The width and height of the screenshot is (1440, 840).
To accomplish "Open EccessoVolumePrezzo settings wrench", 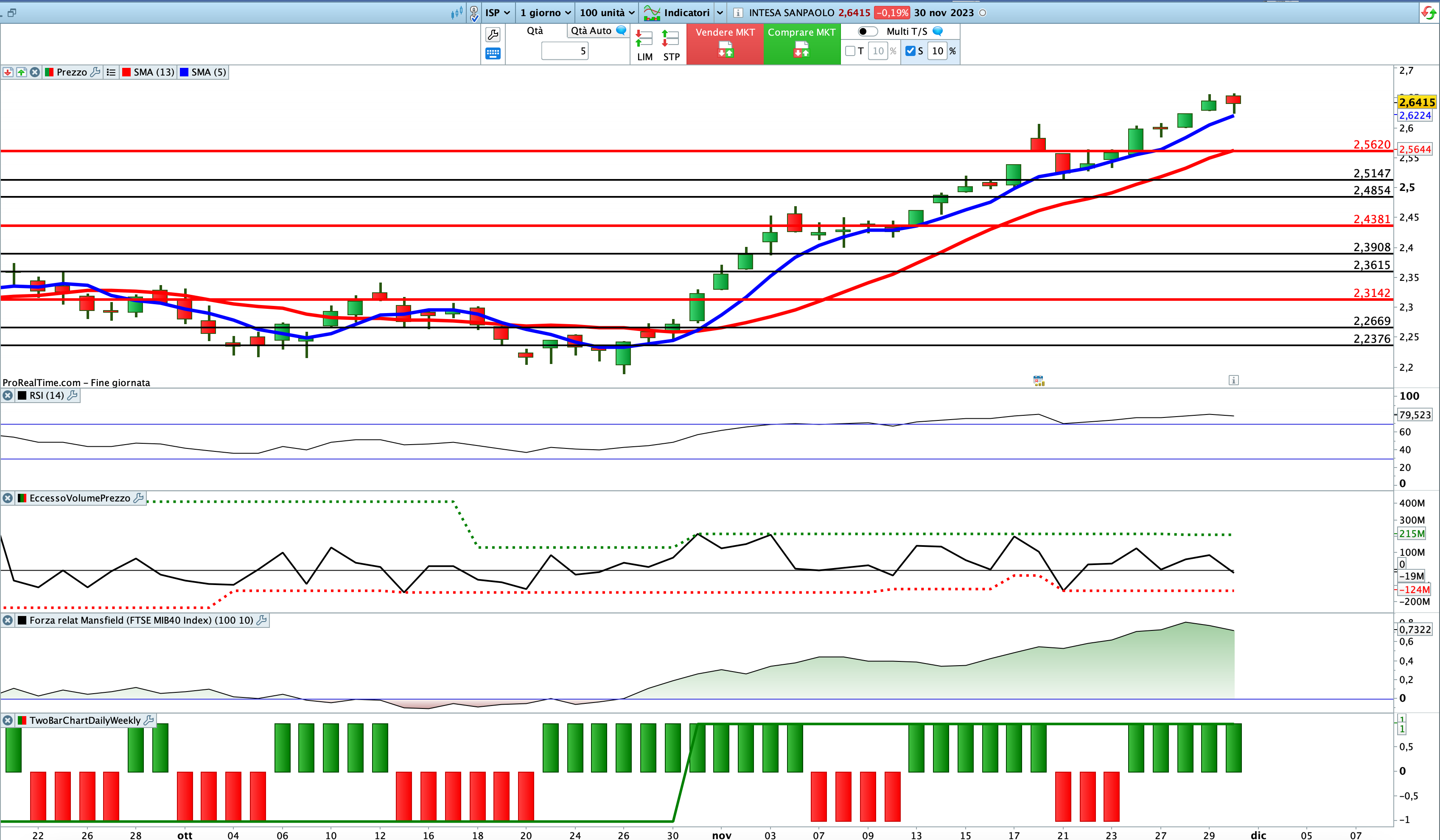I will (x=138, y=498).
